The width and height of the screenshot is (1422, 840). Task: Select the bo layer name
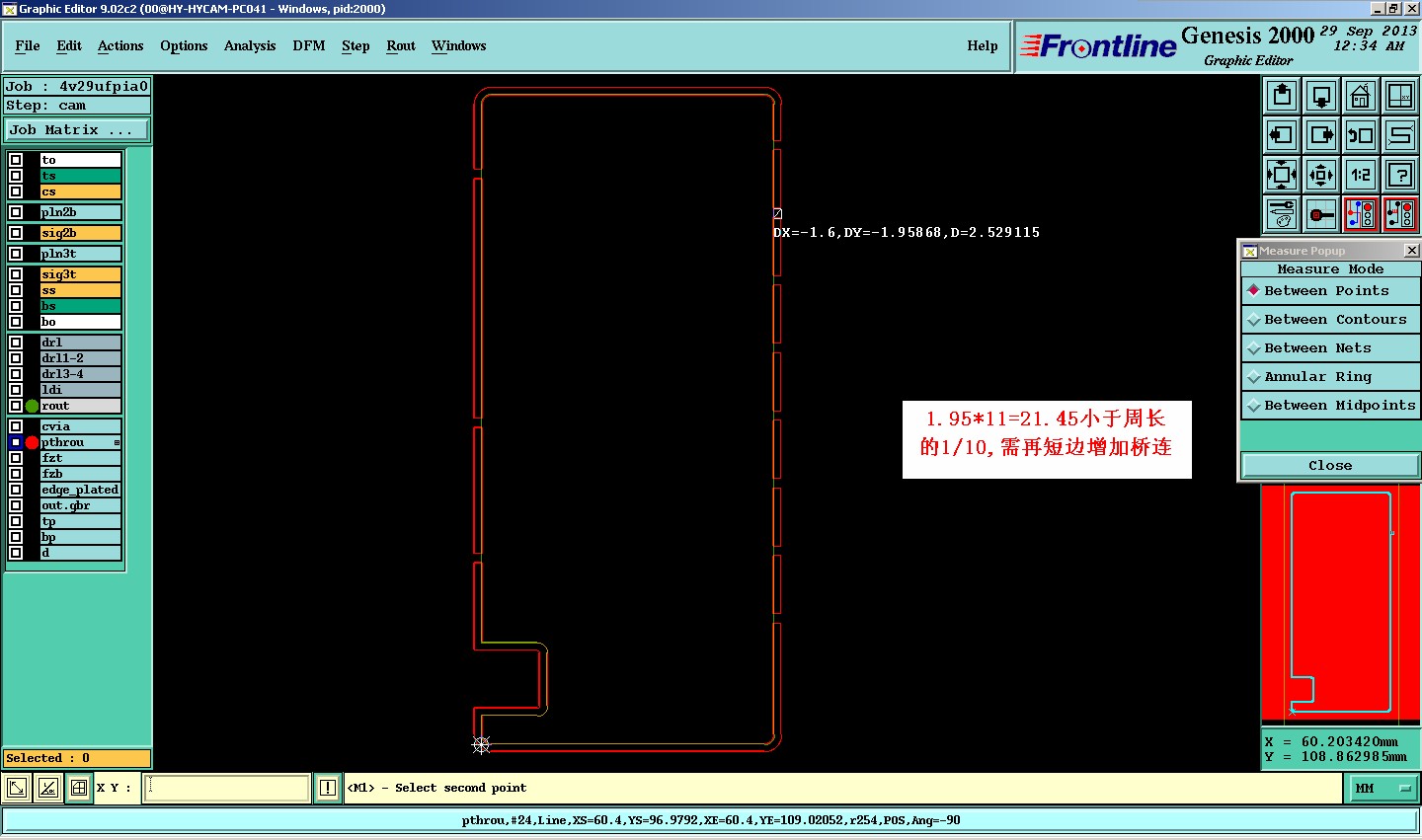[80, 322]
